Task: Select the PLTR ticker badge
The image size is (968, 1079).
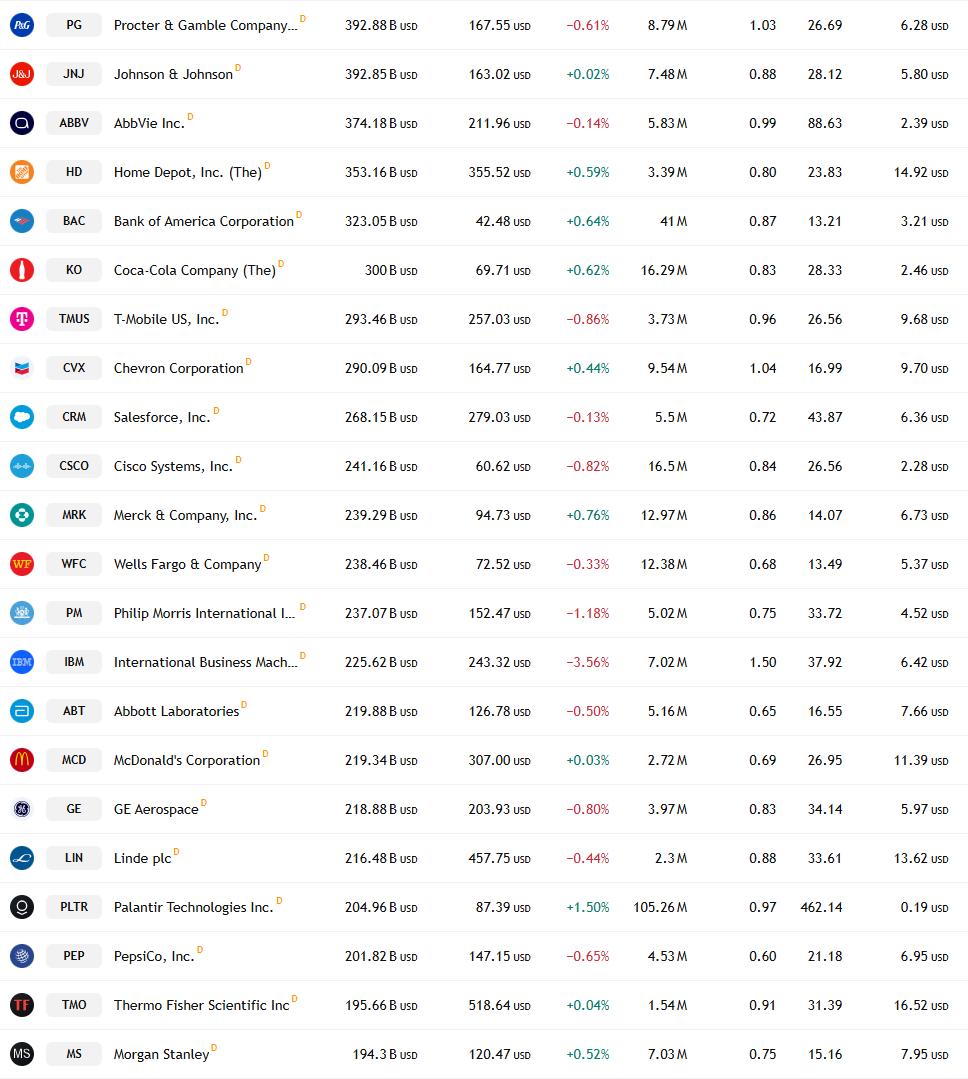Action: click(74, 907)
